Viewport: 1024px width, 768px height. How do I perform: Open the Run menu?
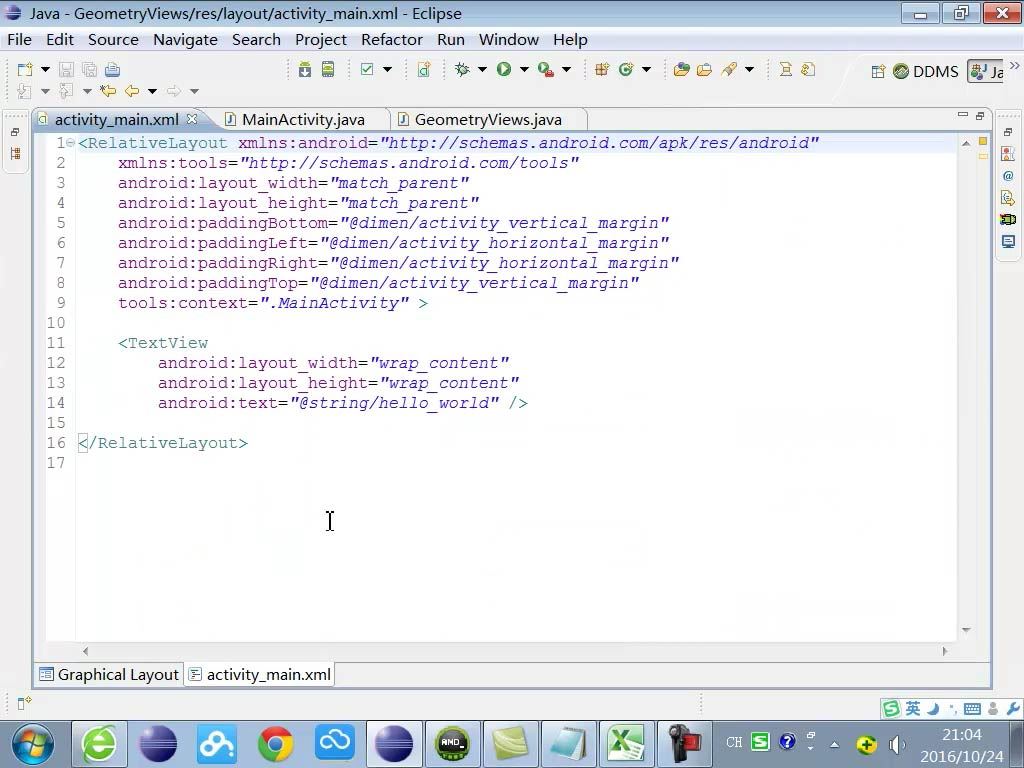coord(451,40)
